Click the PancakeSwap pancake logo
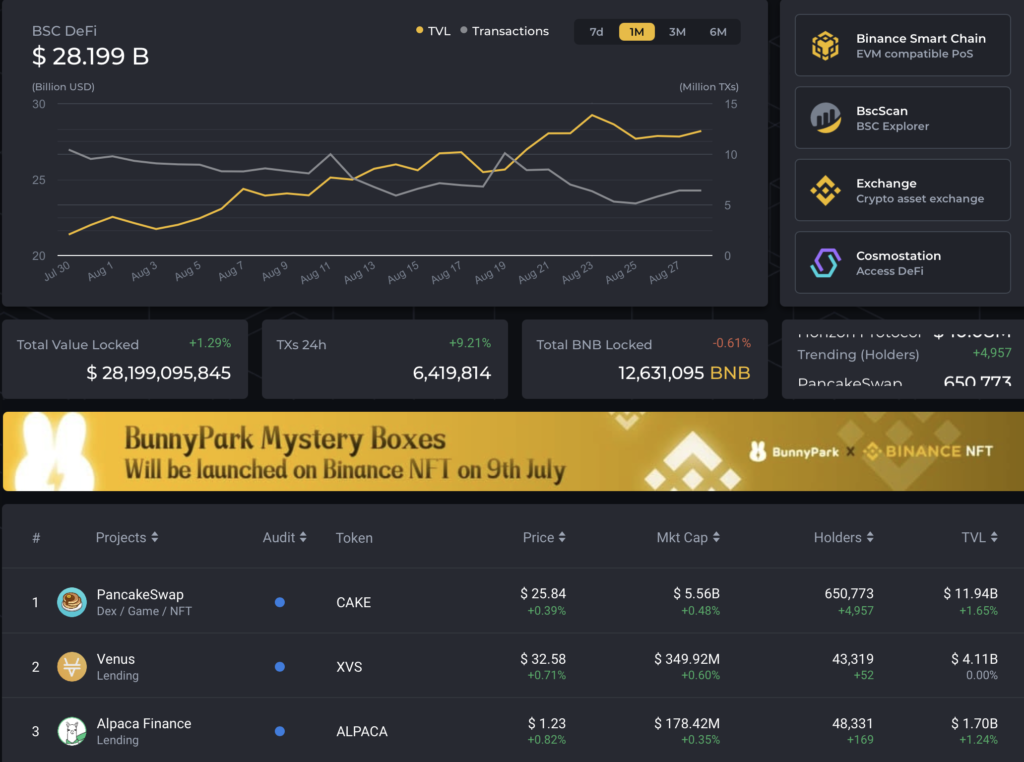This screenshot has height=762, width=1024. [71, 601]
